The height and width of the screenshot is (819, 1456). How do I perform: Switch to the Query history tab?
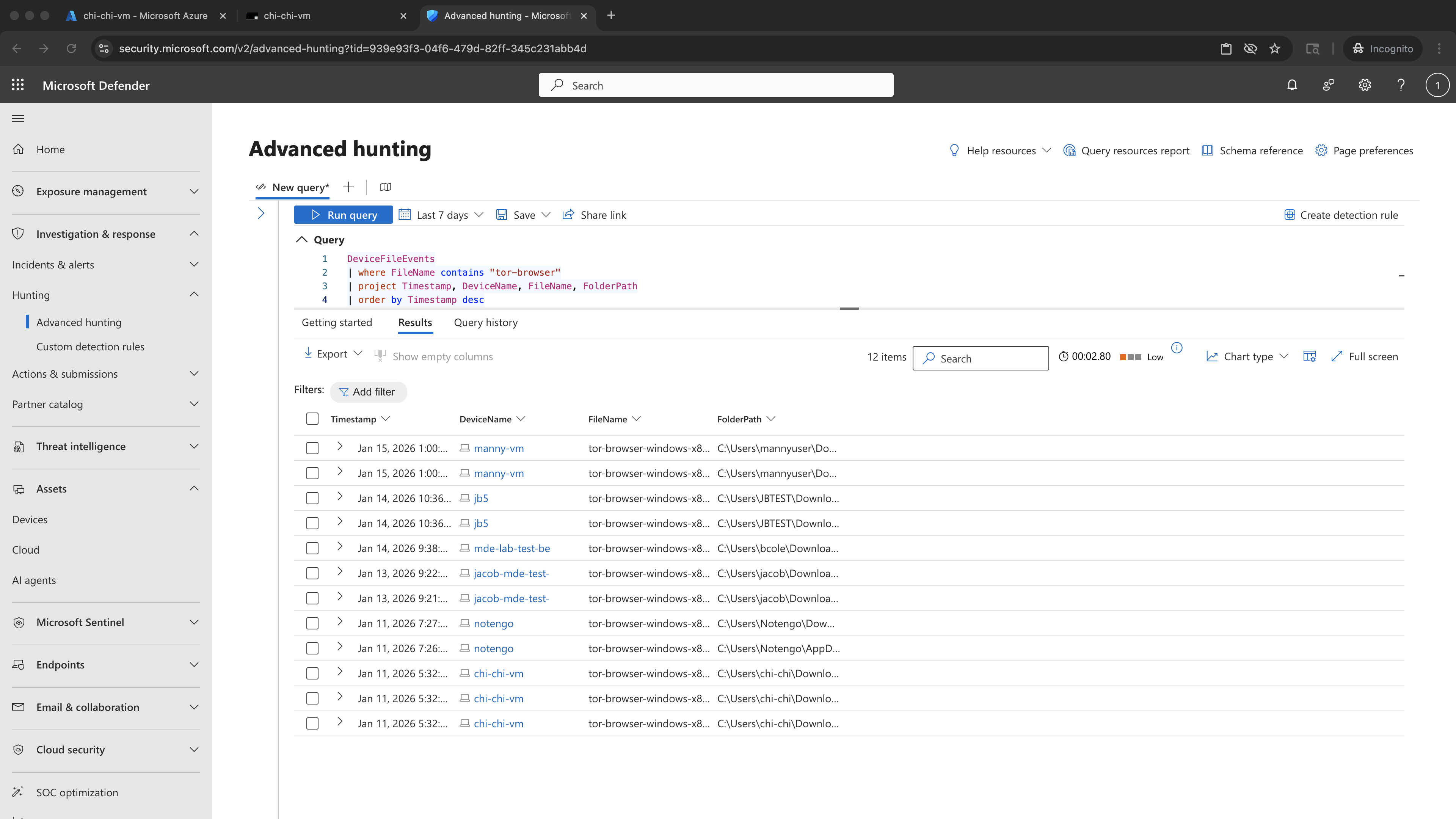[x=485, y=322]
